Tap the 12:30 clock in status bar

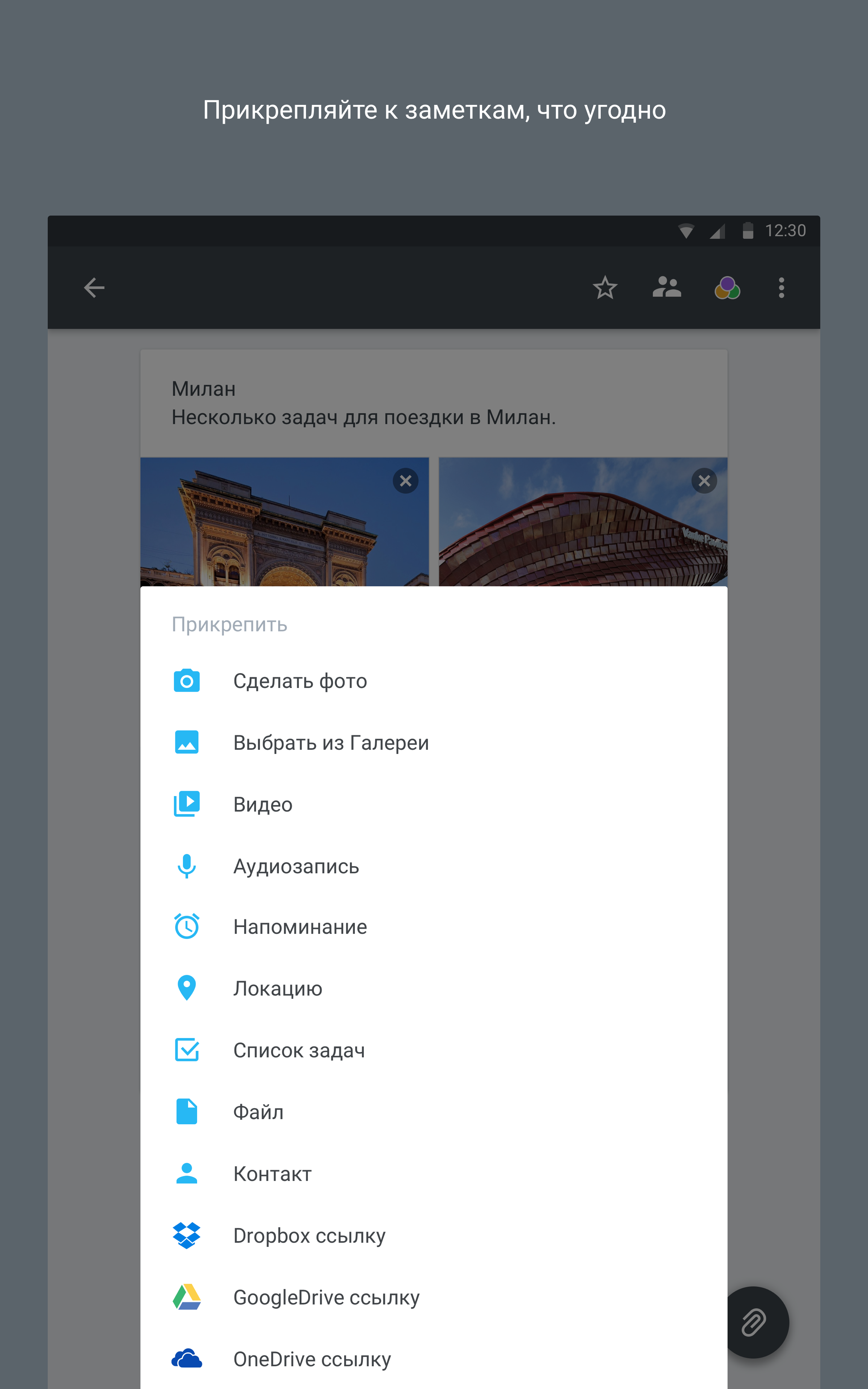click(785, 231)
